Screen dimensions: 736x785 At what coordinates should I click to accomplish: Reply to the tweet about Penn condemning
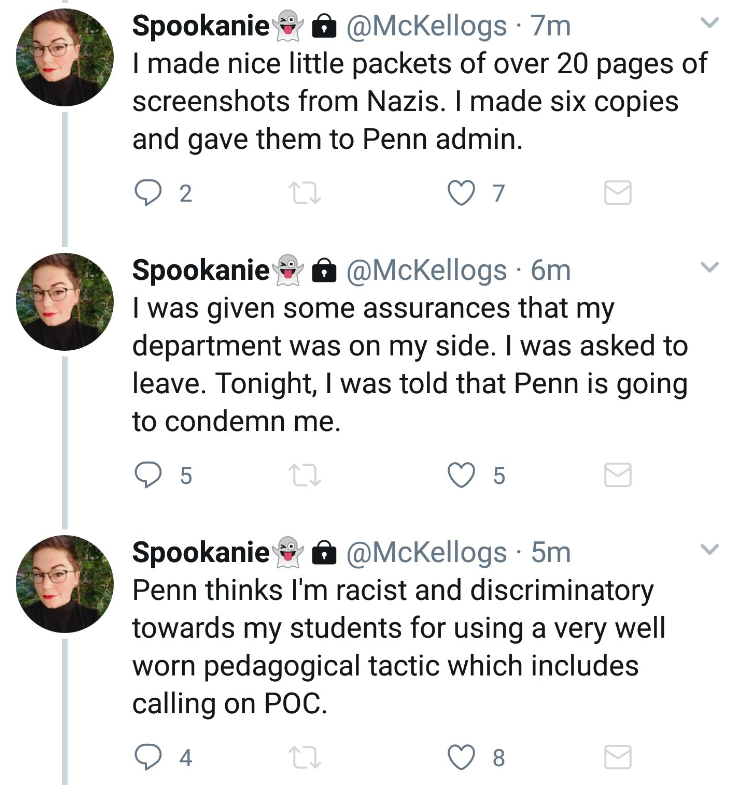148,475
